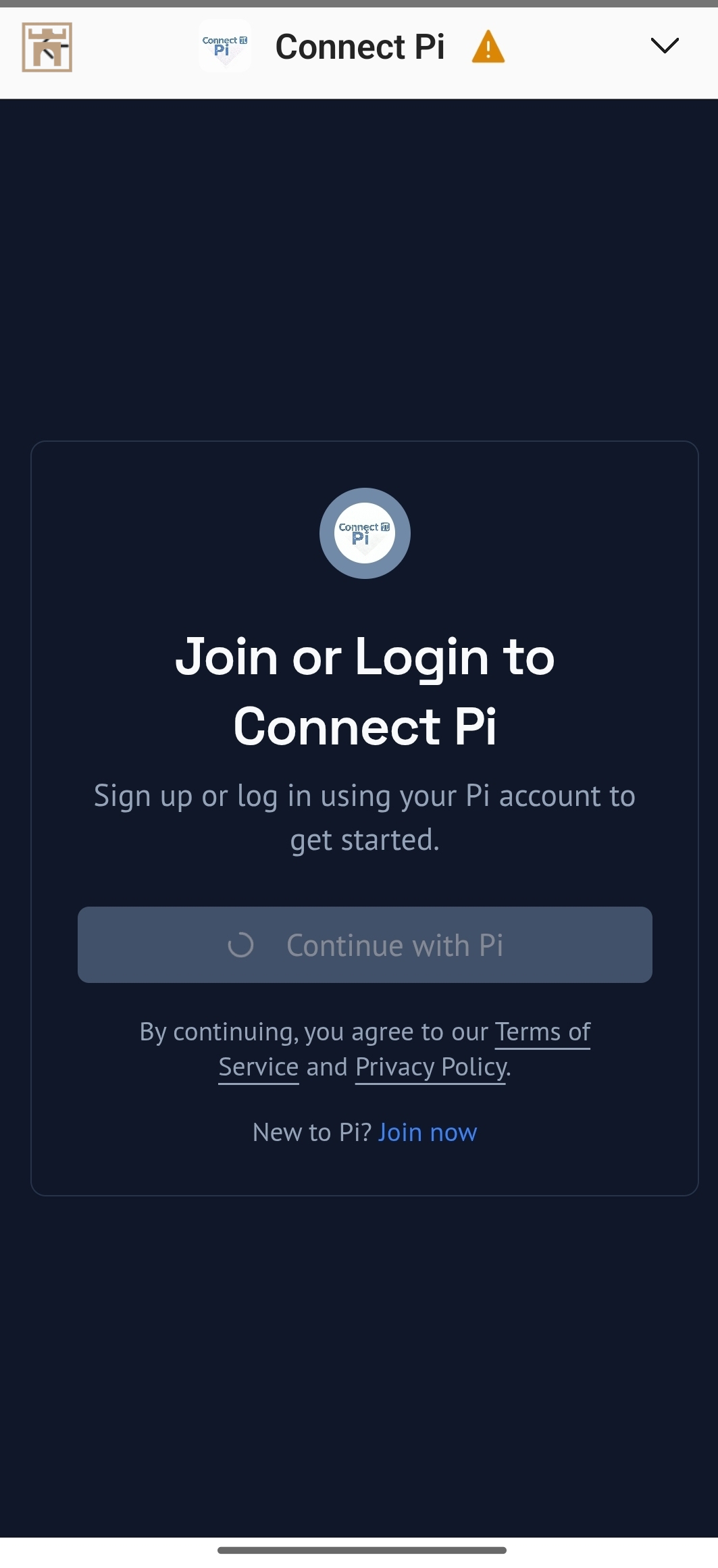This screenshot has width=718, height=1568.
Task: Open the Terms of Service link
Action: point(542,1032)
